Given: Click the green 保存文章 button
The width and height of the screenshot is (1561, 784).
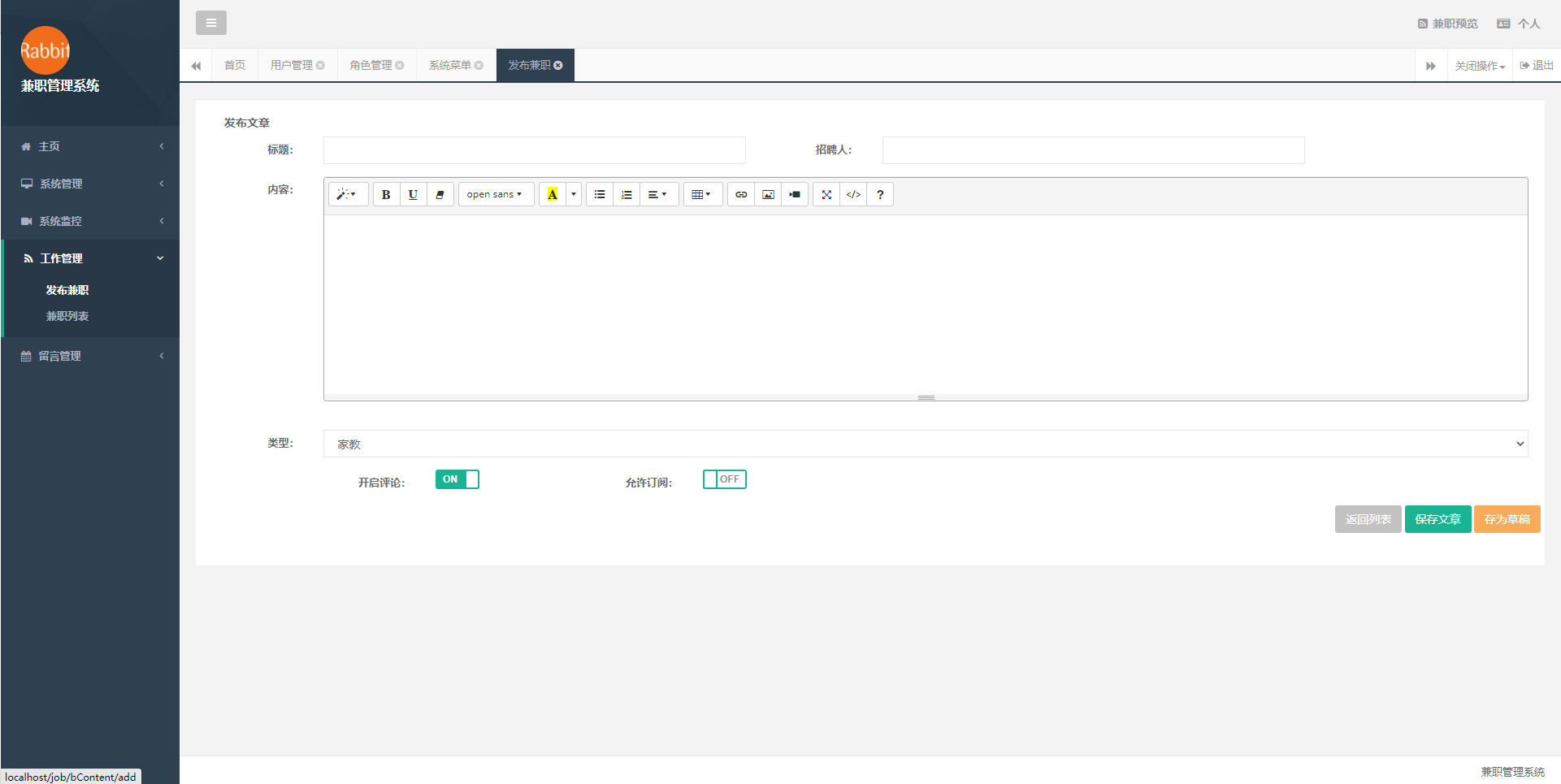Looking at the screenshot, I should click(1437, 519).
